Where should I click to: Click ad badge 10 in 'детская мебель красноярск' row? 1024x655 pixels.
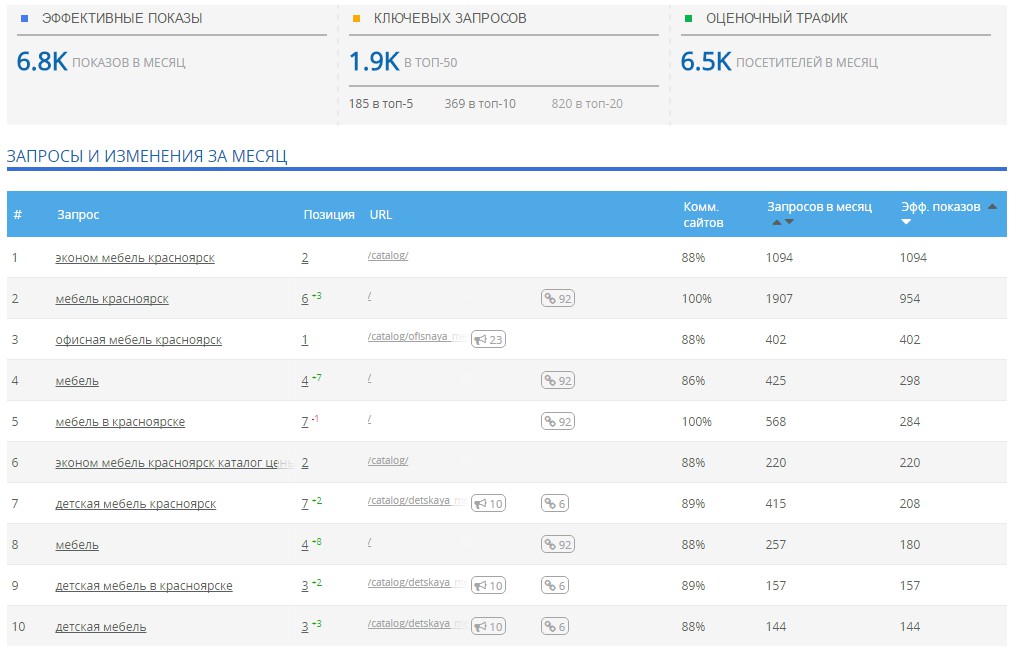pyautogui.click(x=488, y=503)
